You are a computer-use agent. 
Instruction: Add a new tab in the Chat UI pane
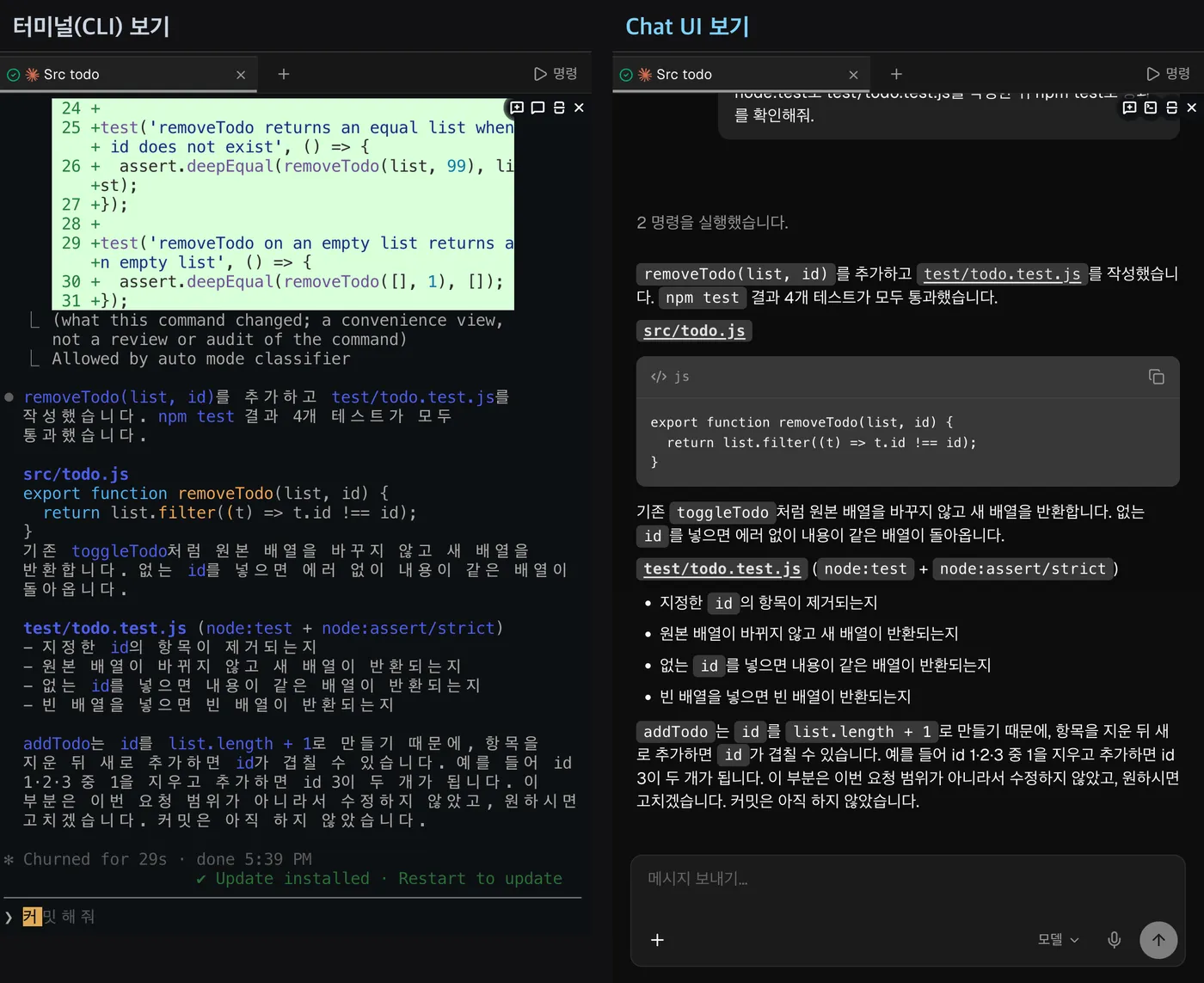click(x=896, y=74)
